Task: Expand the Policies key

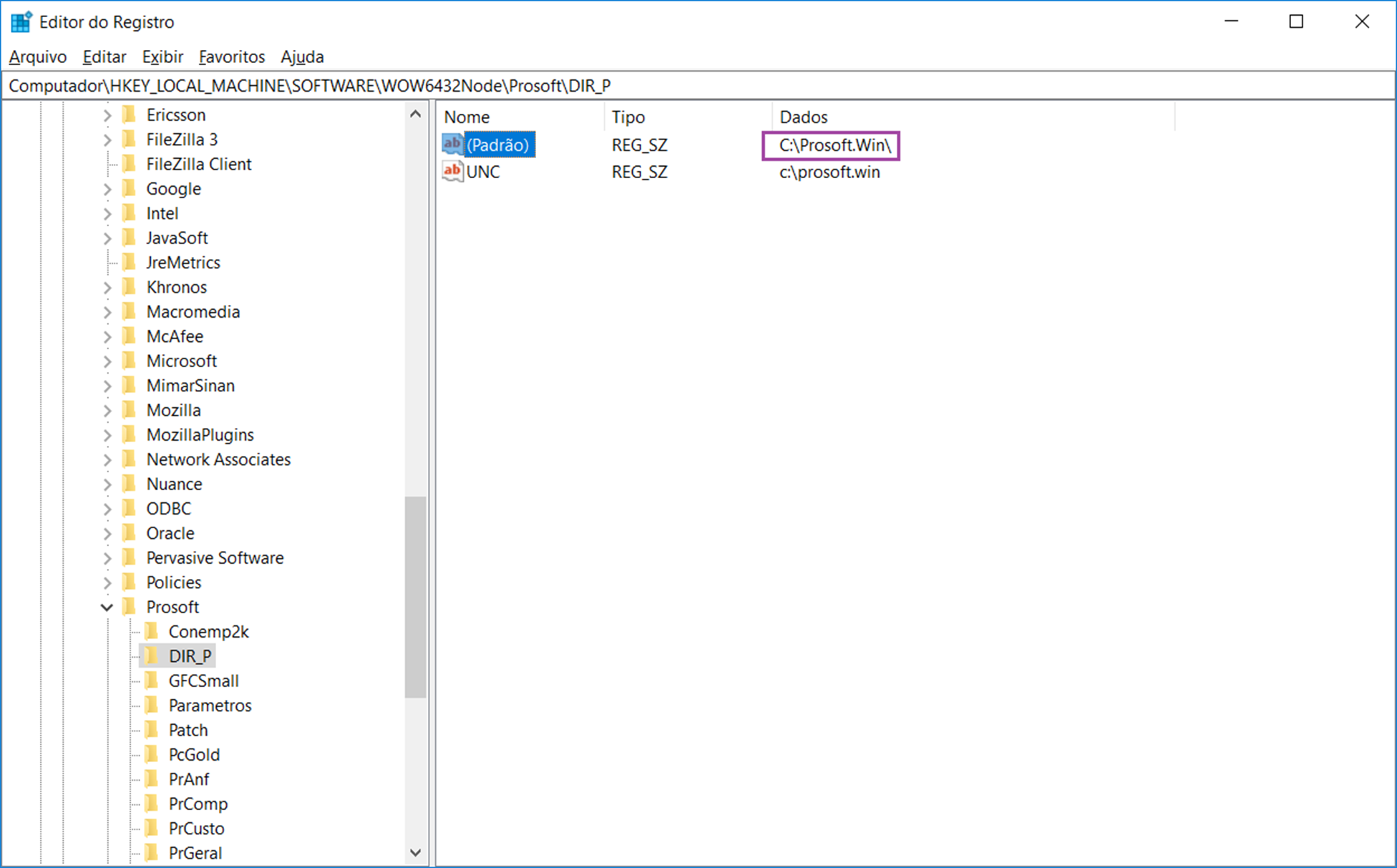Action: [x=107, y=582]
